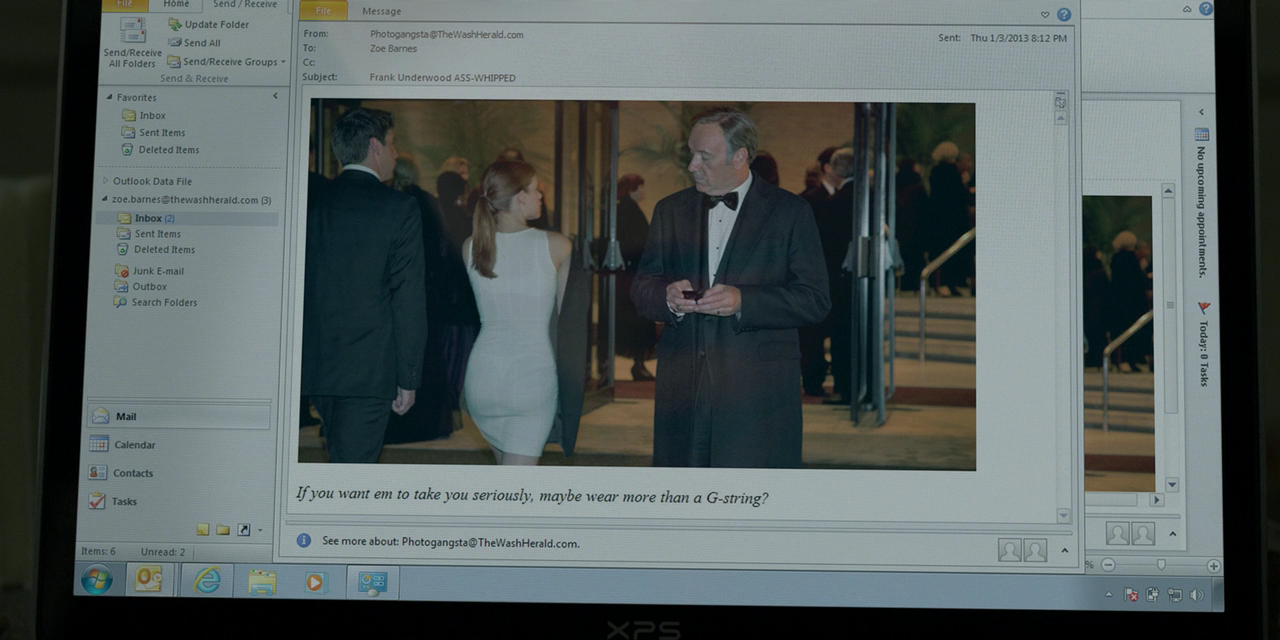Click the Send/Receive All Folders icon

tap(132, 32)
